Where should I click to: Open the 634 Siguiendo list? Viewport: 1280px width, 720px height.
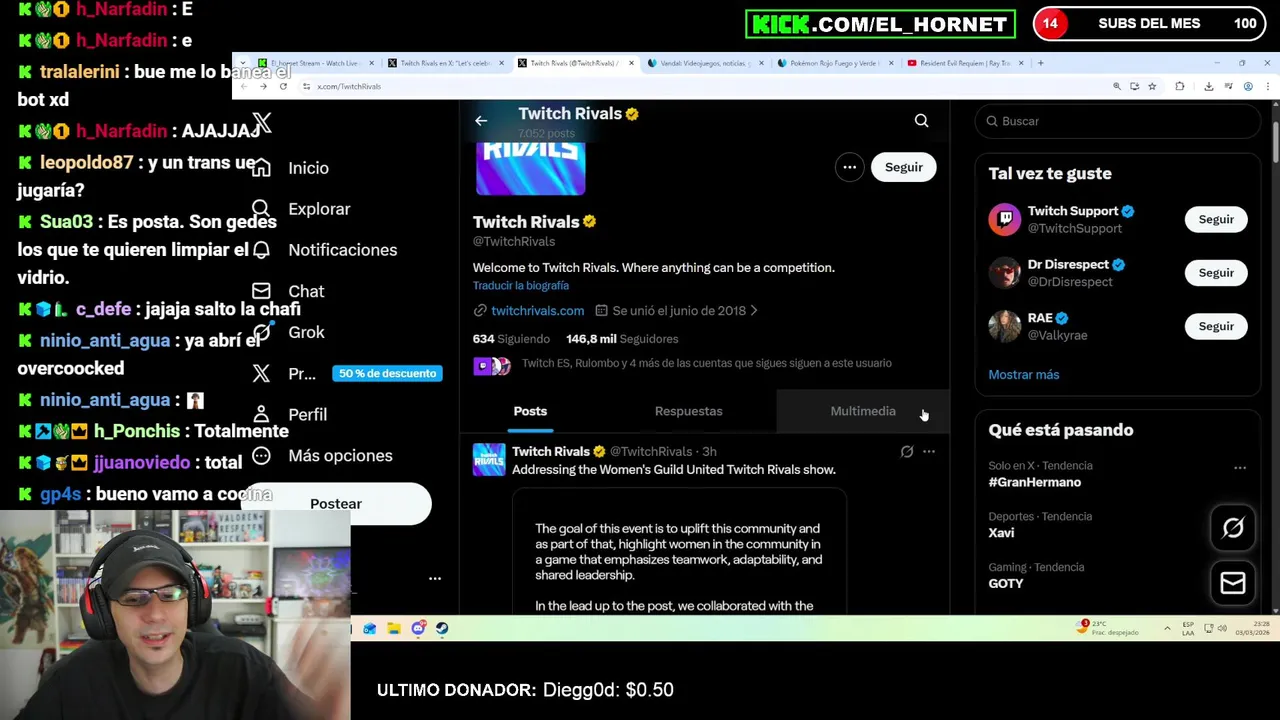(x=511, y=339)
